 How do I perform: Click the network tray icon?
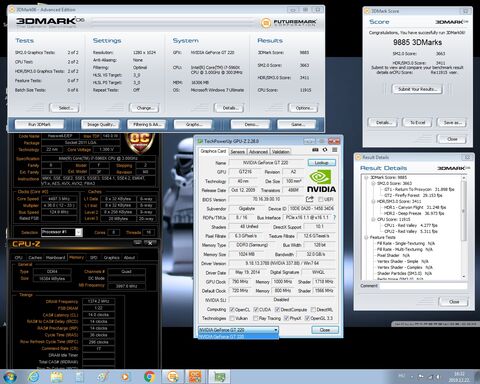click(x=430, y=377)
